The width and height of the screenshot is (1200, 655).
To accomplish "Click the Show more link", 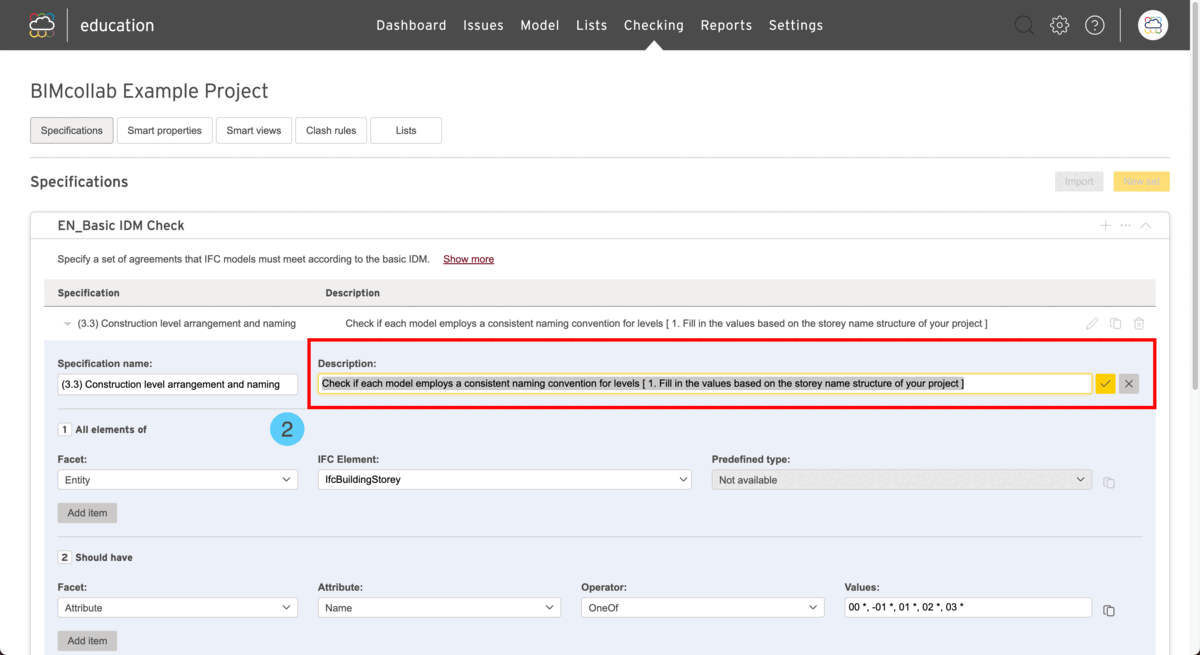I will 469,259.
